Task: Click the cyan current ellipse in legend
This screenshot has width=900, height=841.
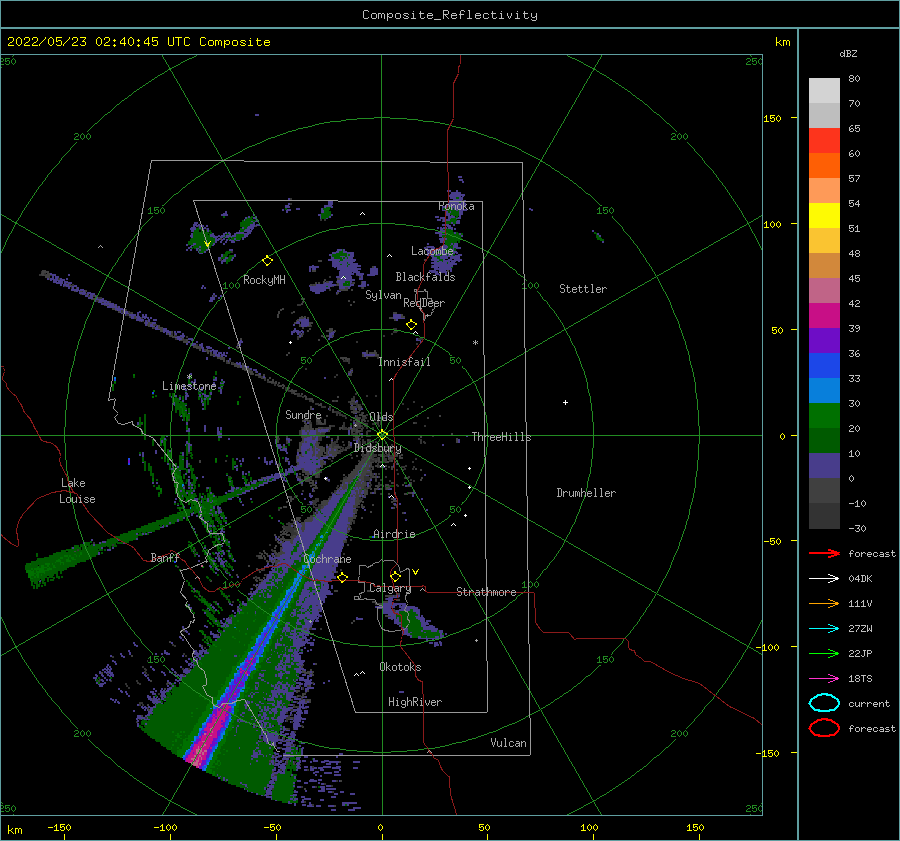Action: click(824, 703)
